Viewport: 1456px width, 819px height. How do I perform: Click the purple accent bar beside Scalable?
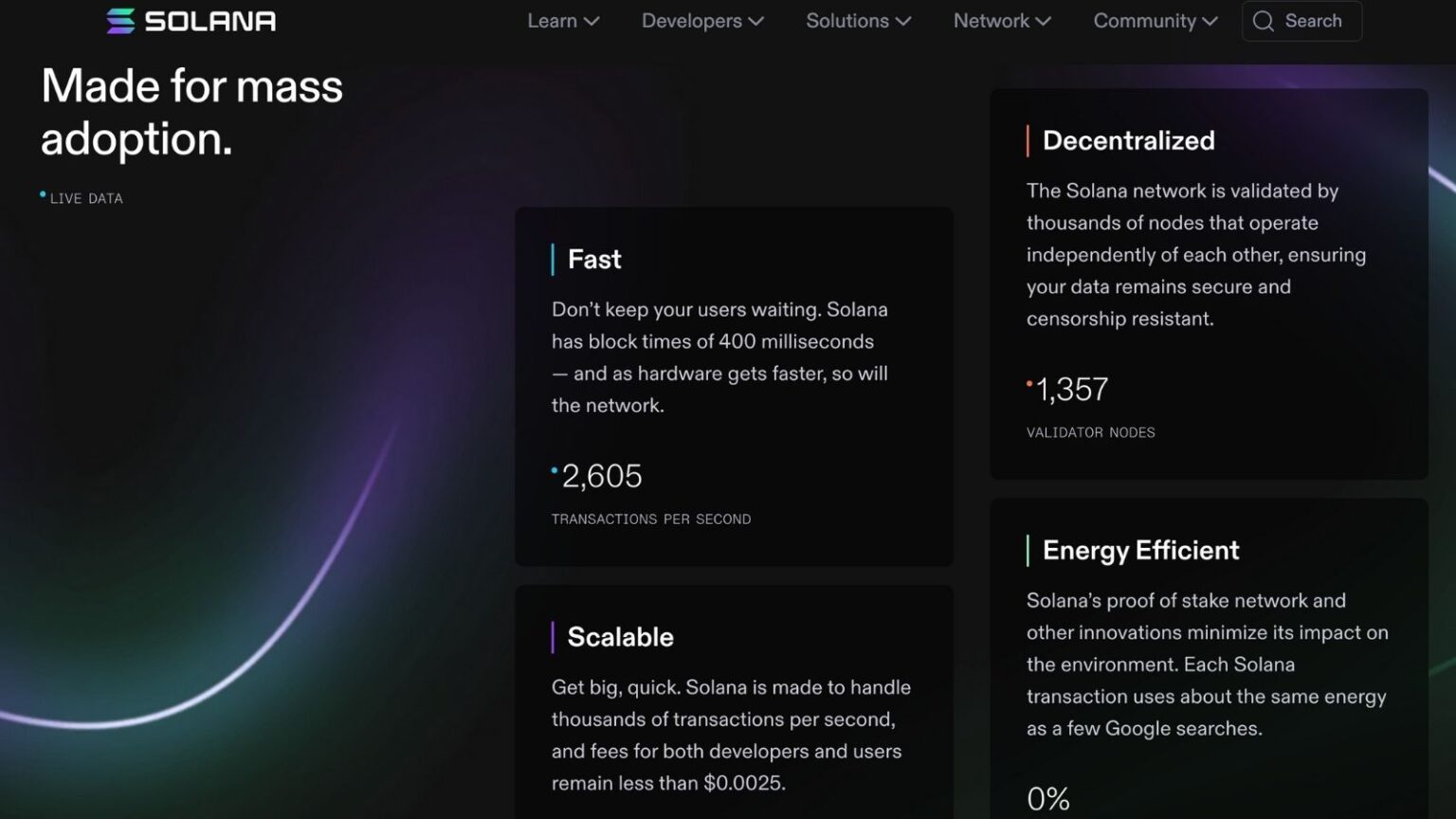click(x=555, y=636)
